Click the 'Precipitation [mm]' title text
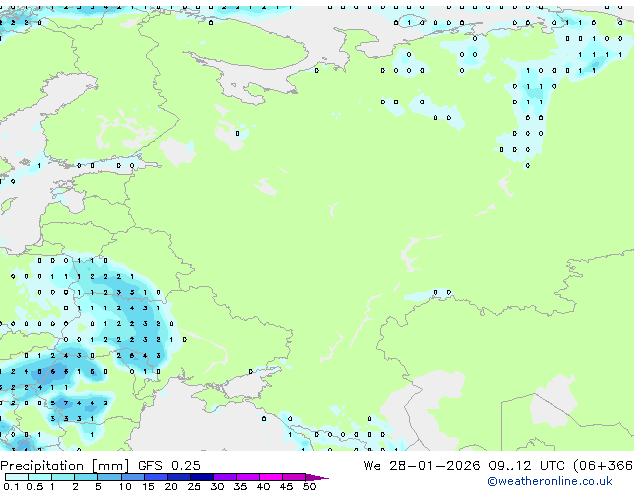Viewport: 634px width, 490px height. 65,466
